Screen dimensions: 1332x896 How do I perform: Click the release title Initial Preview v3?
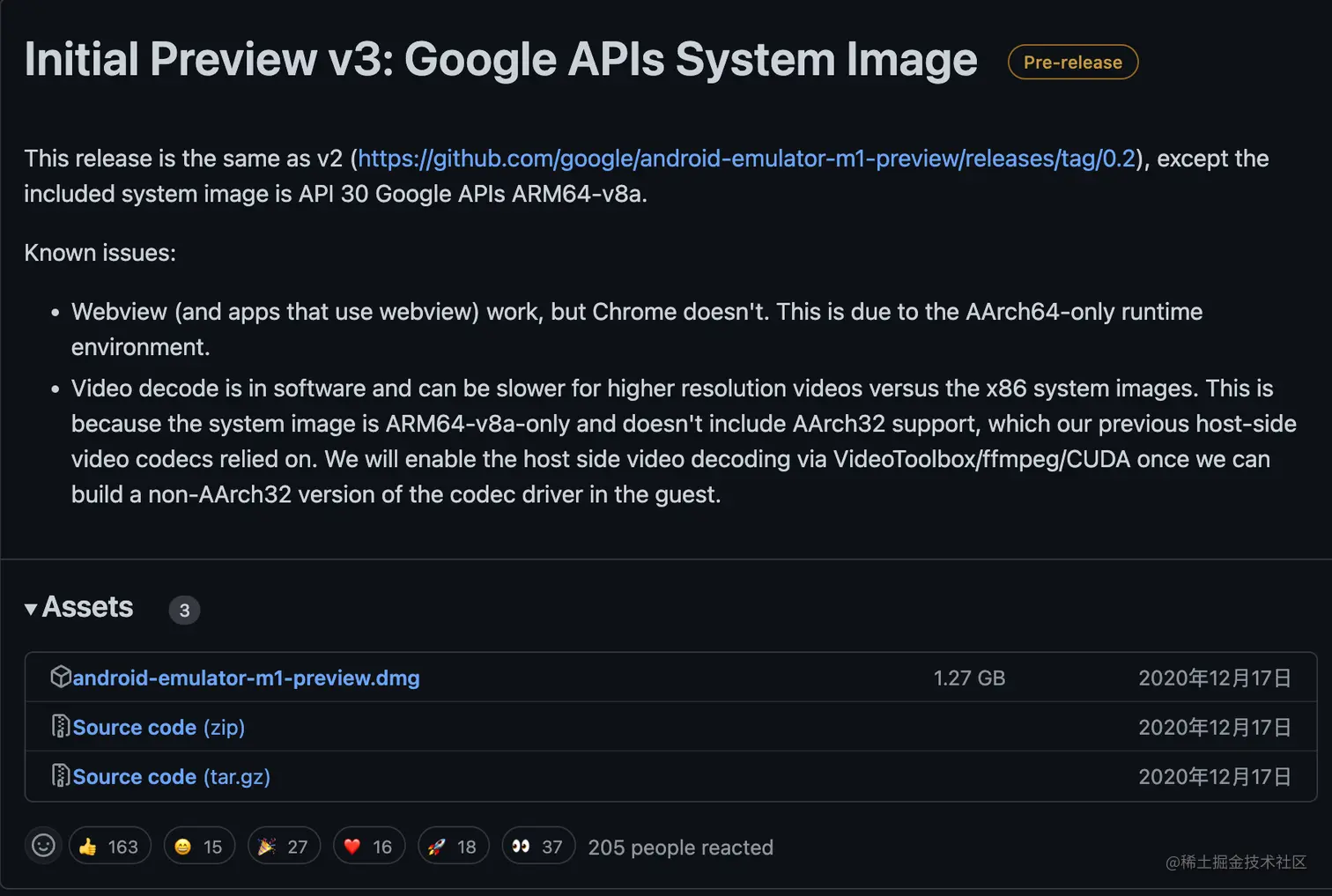point(500,60)
